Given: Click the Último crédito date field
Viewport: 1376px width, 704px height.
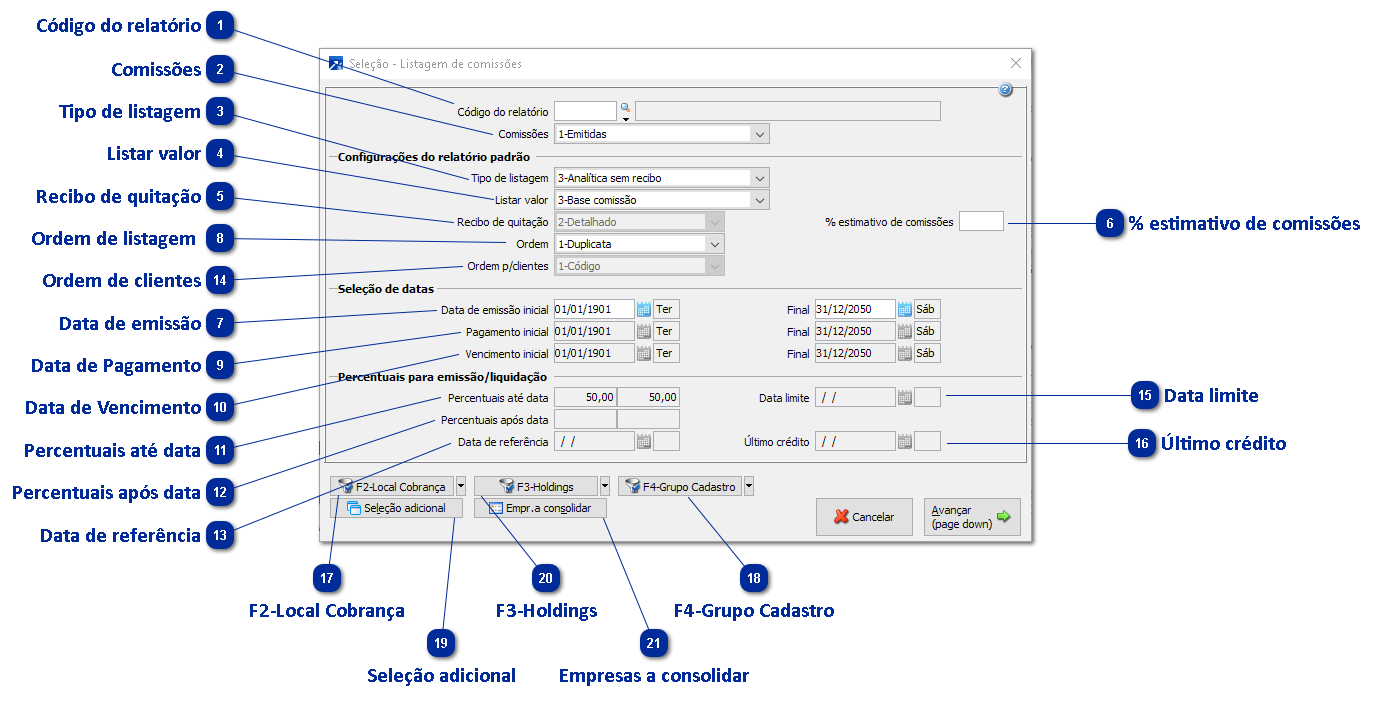Looking at the screenshot, I should click(854, 441).
